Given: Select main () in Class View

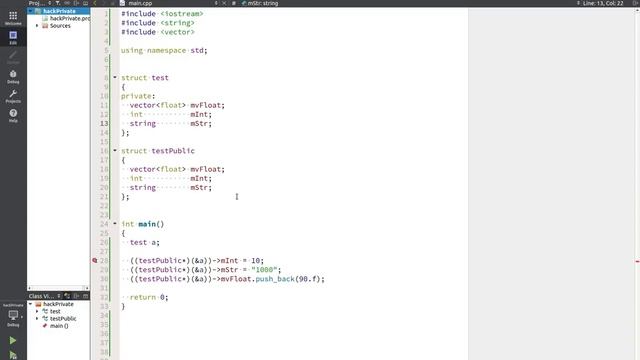Looking at the screenshot, I should pos(59,326).
